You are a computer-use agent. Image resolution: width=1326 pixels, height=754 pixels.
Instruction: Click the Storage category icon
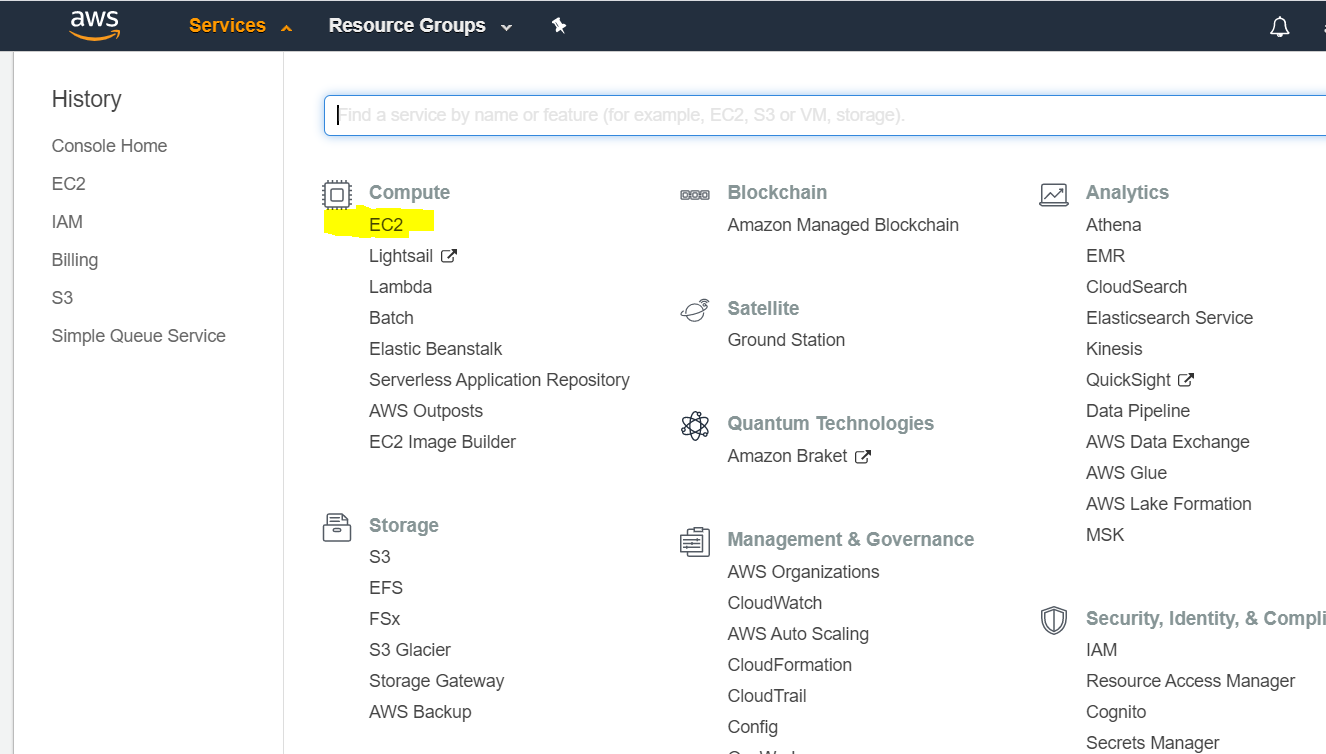(x=337, y=527)
